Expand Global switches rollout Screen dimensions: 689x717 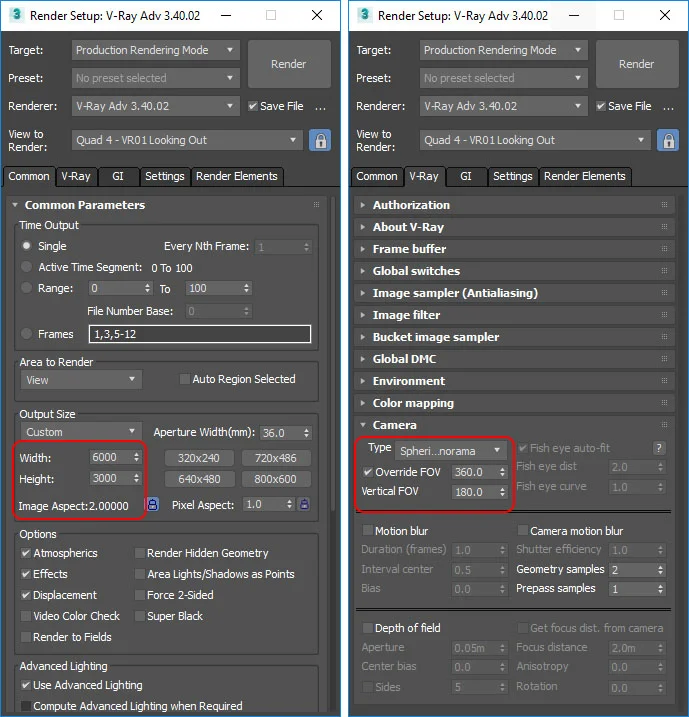514,271
